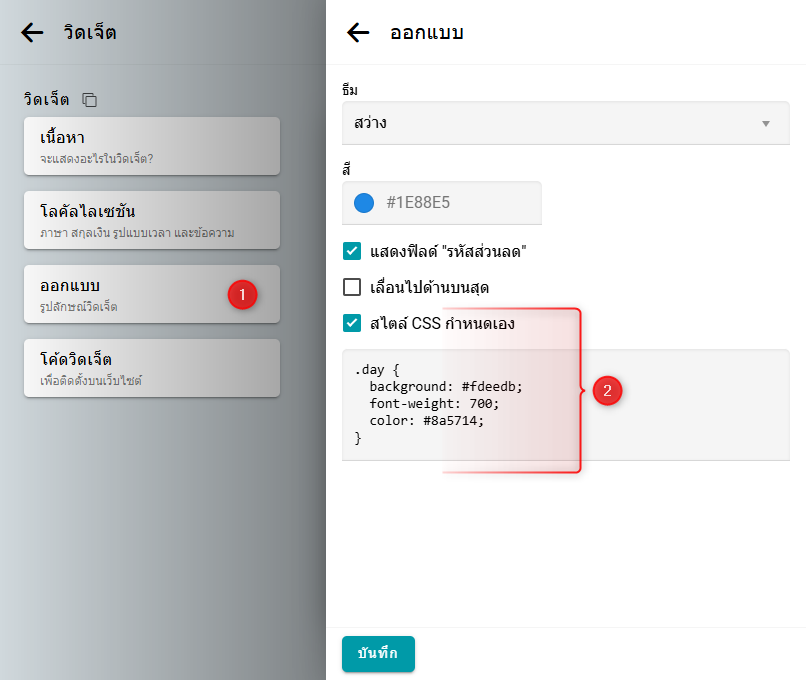Enable the เลื่อนไปด้านบนสุด checkbox
806x680 pixels.
[x=352, y=288]
